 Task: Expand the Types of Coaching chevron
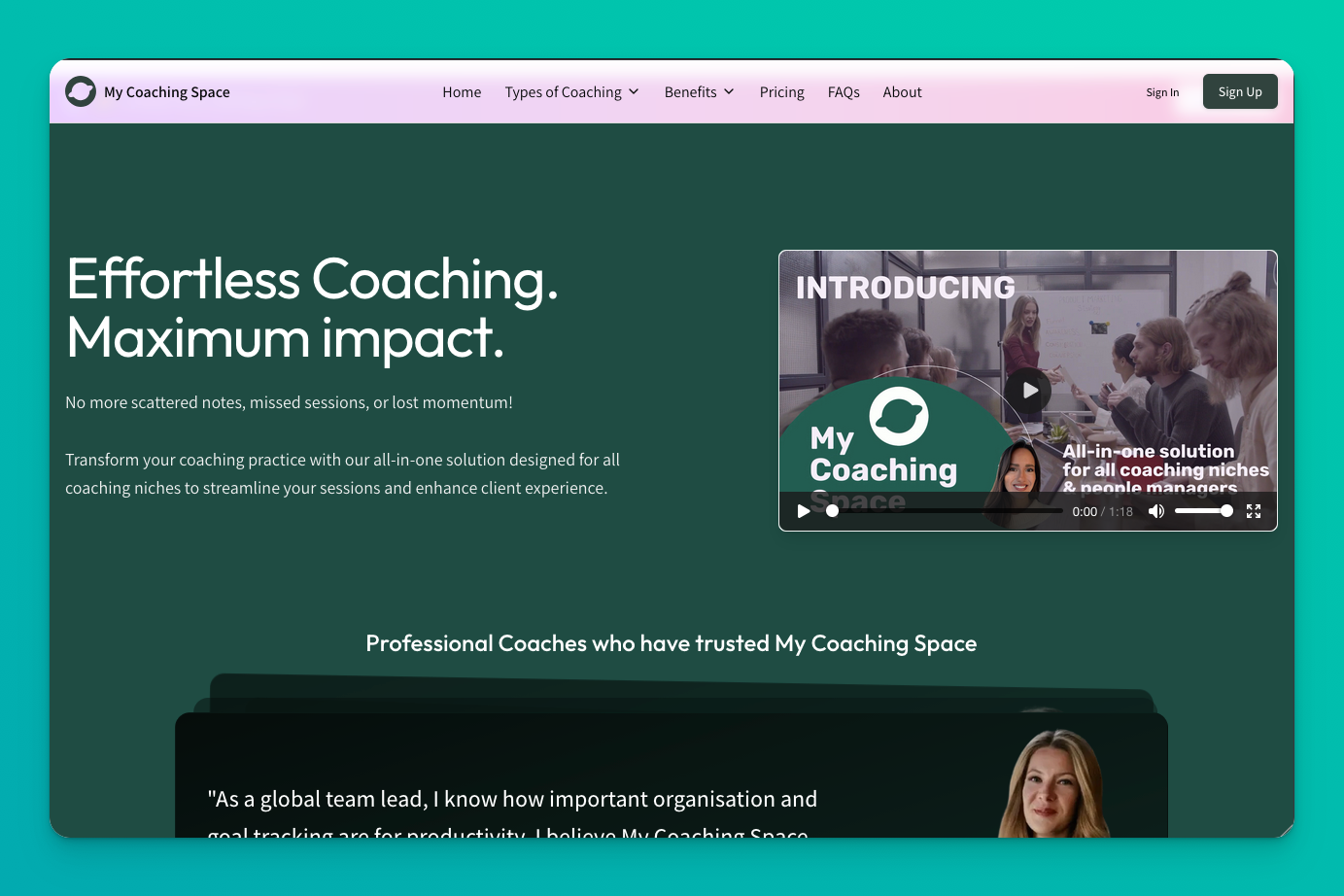[x=634, y=91]
